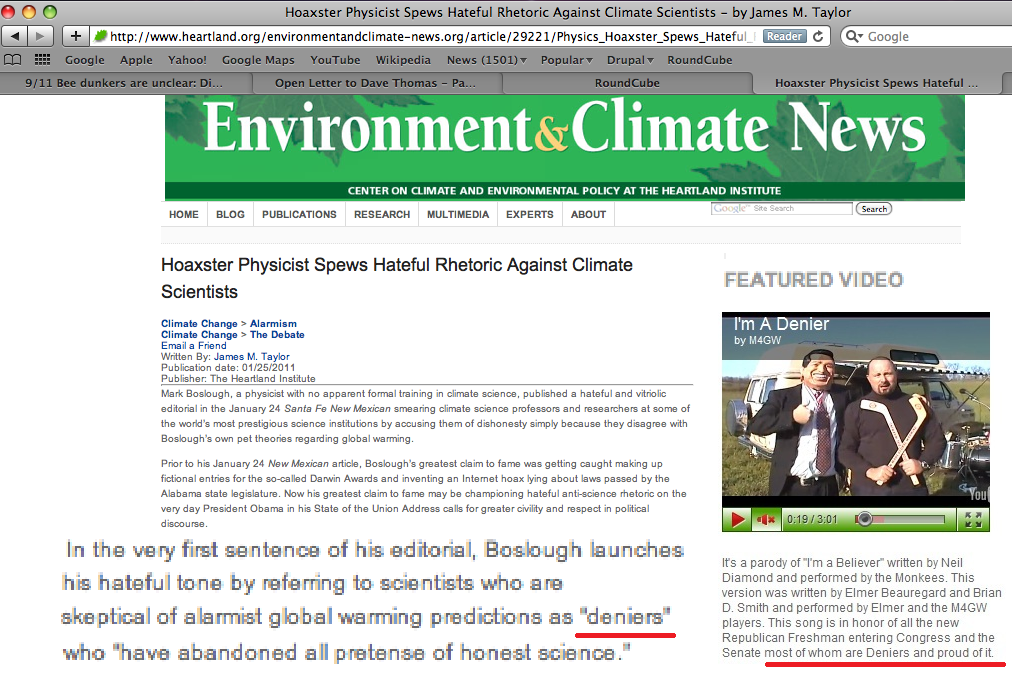
Task: Open the Reader view button
Action: point(784,36)
